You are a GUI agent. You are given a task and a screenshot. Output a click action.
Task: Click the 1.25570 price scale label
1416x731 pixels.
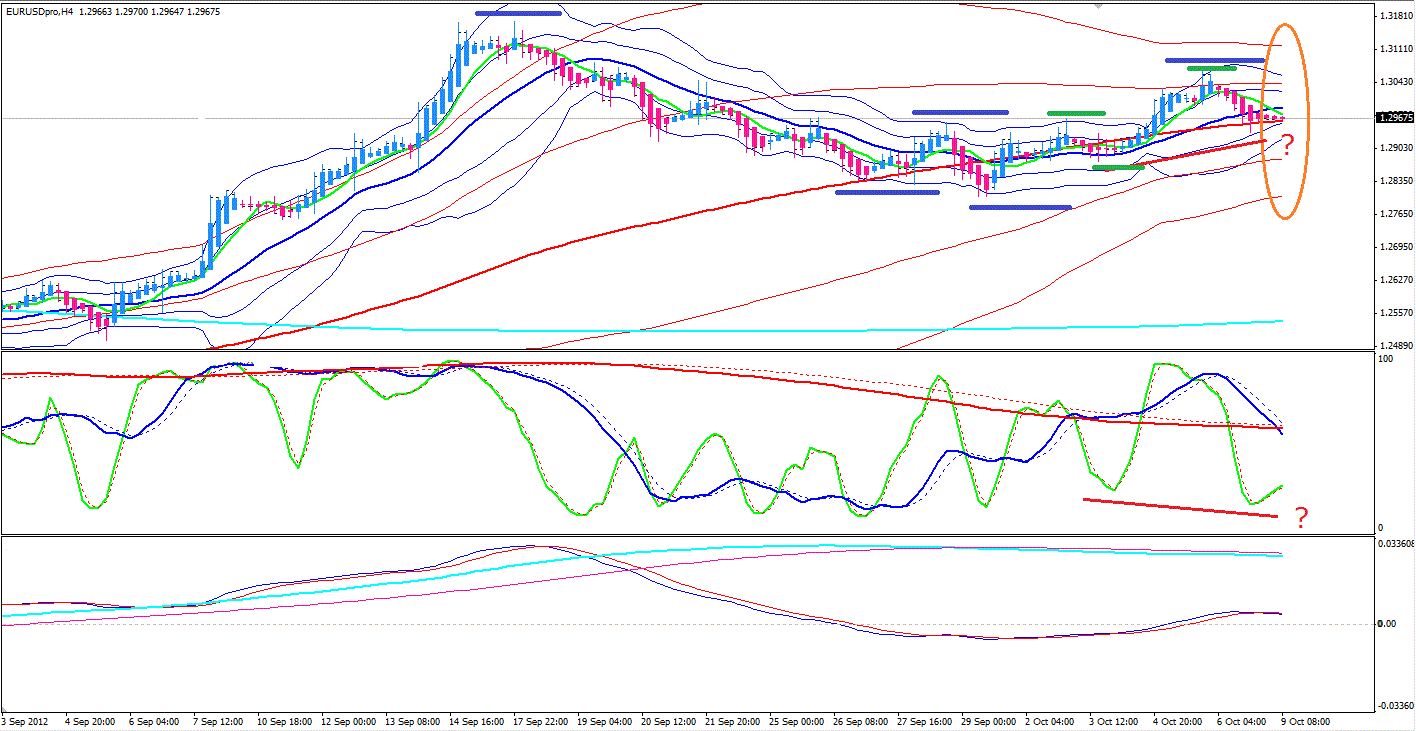[1394, 312]
